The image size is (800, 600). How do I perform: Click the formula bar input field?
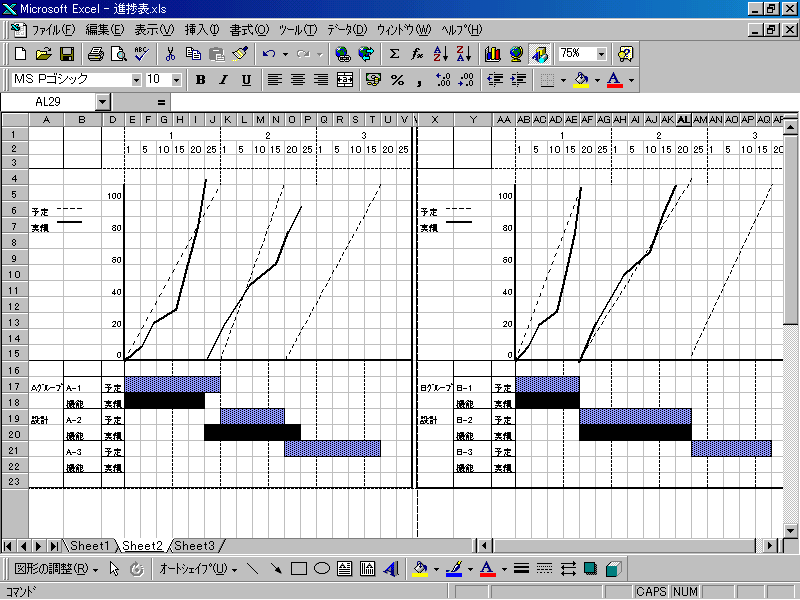[x=480, y=102]
